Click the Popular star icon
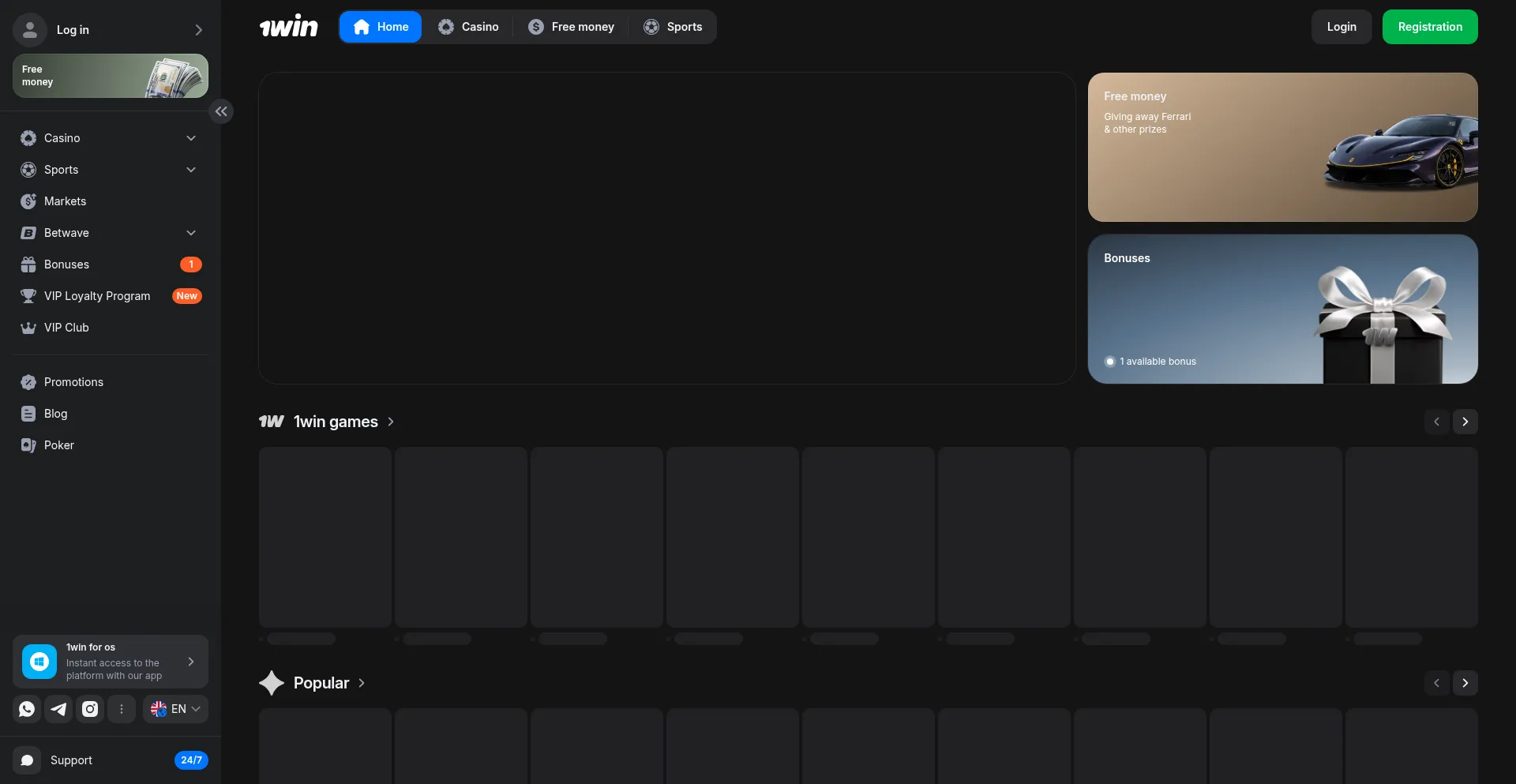 pyautogui.click(x=272, y=683)
